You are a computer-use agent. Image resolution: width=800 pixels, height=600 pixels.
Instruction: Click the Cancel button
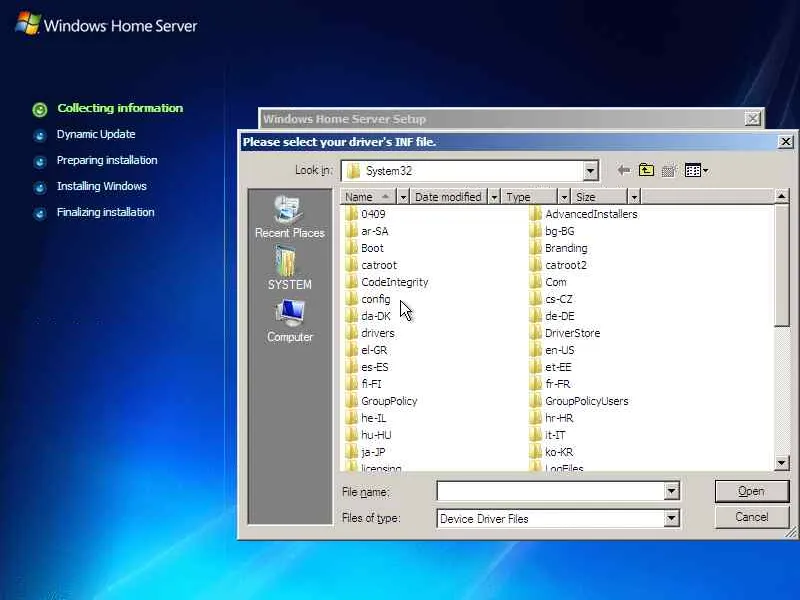pos(752,517)
